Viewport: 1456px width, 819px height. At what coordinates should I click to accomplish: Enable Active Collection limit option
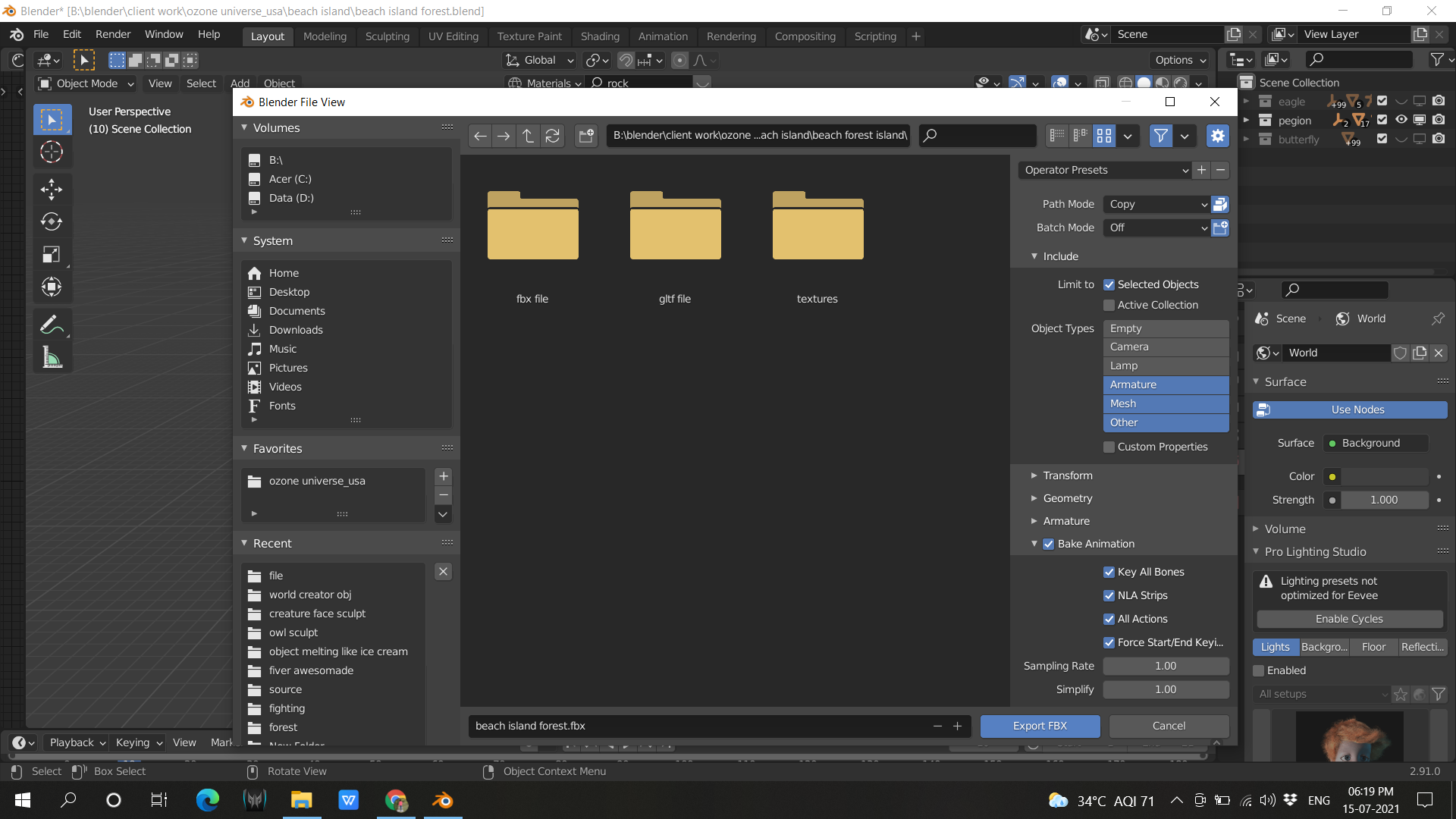coord(1109,305)
